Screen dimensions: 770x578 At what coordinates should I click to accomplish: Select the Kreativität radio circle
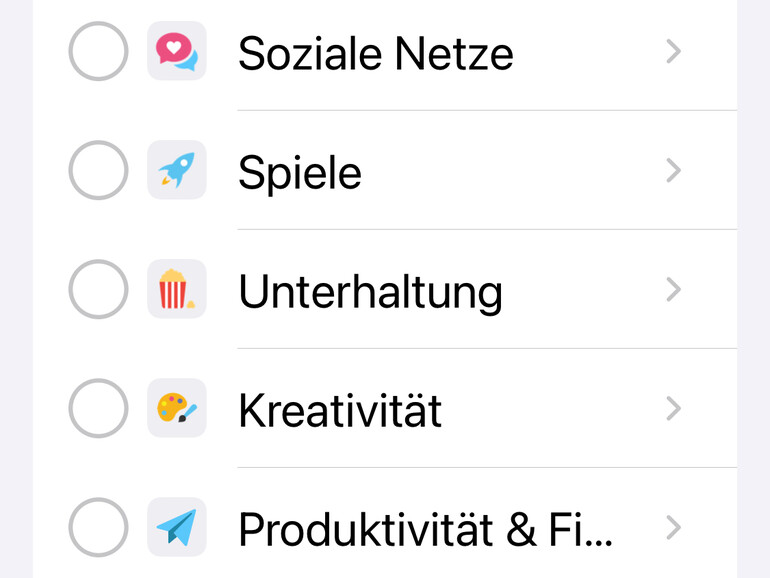pyautogui.click(x=98, y=408)
